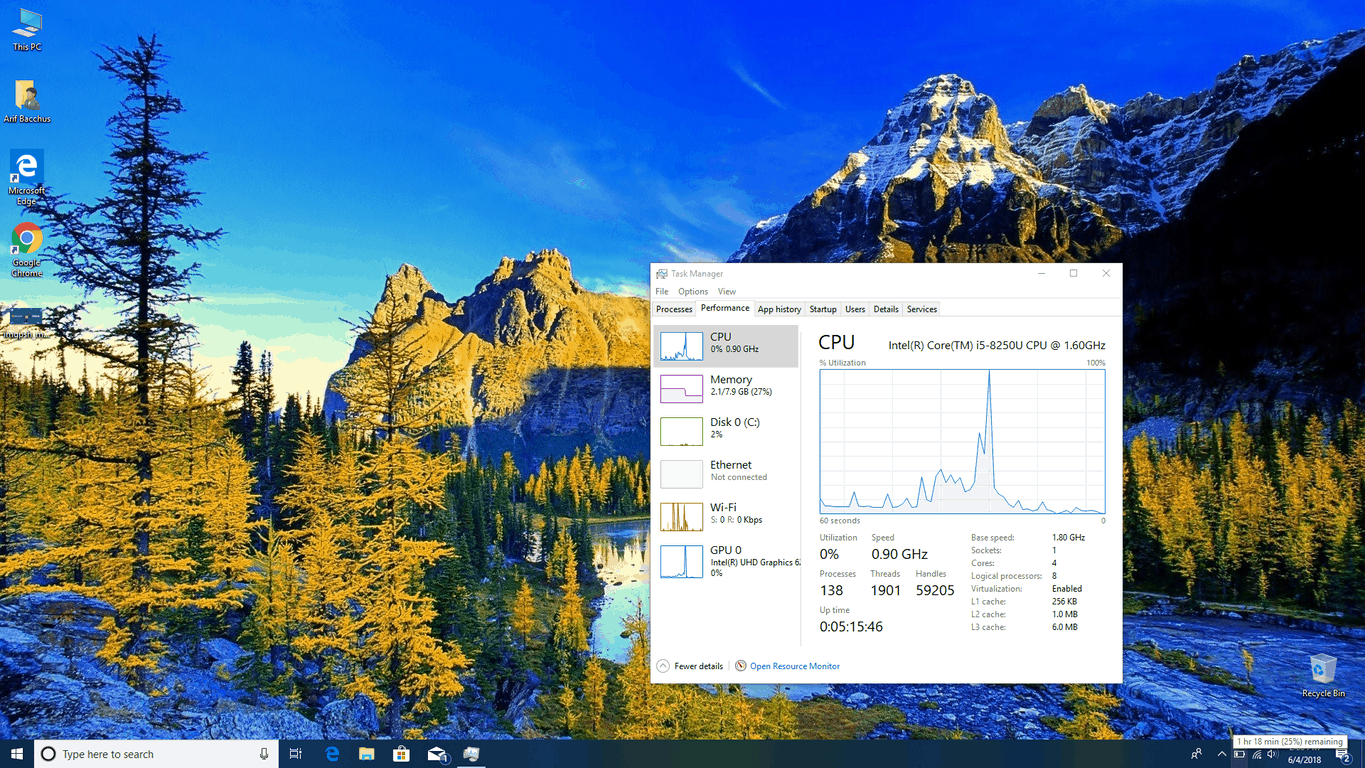
Task: Open the Options menu in Task Manager
Action: pos(693,292)
